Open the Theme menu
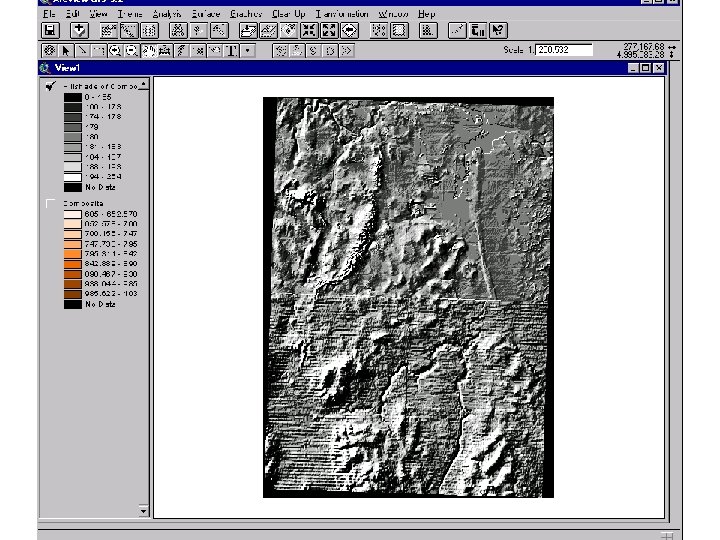The width and height of the screenshot is (720, 540). tap(130, 14)
